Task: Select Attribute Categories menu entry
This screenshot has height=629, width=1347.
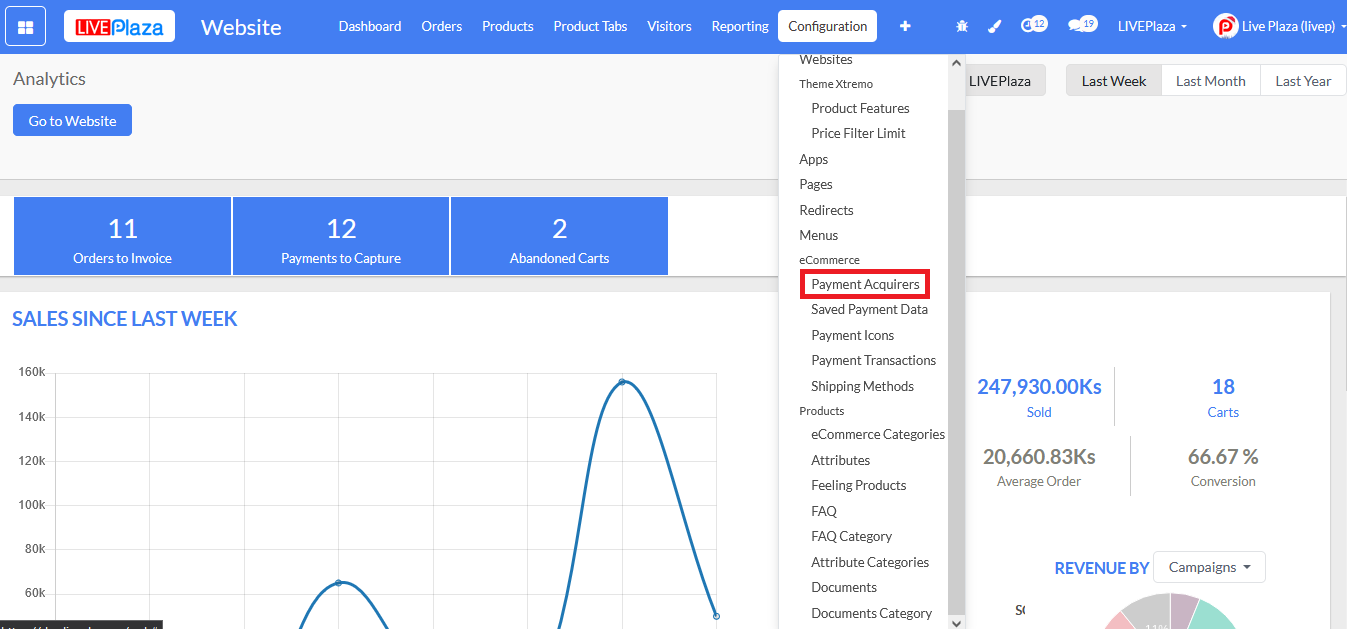Action: pyautogui.click(x=870, y=562)
